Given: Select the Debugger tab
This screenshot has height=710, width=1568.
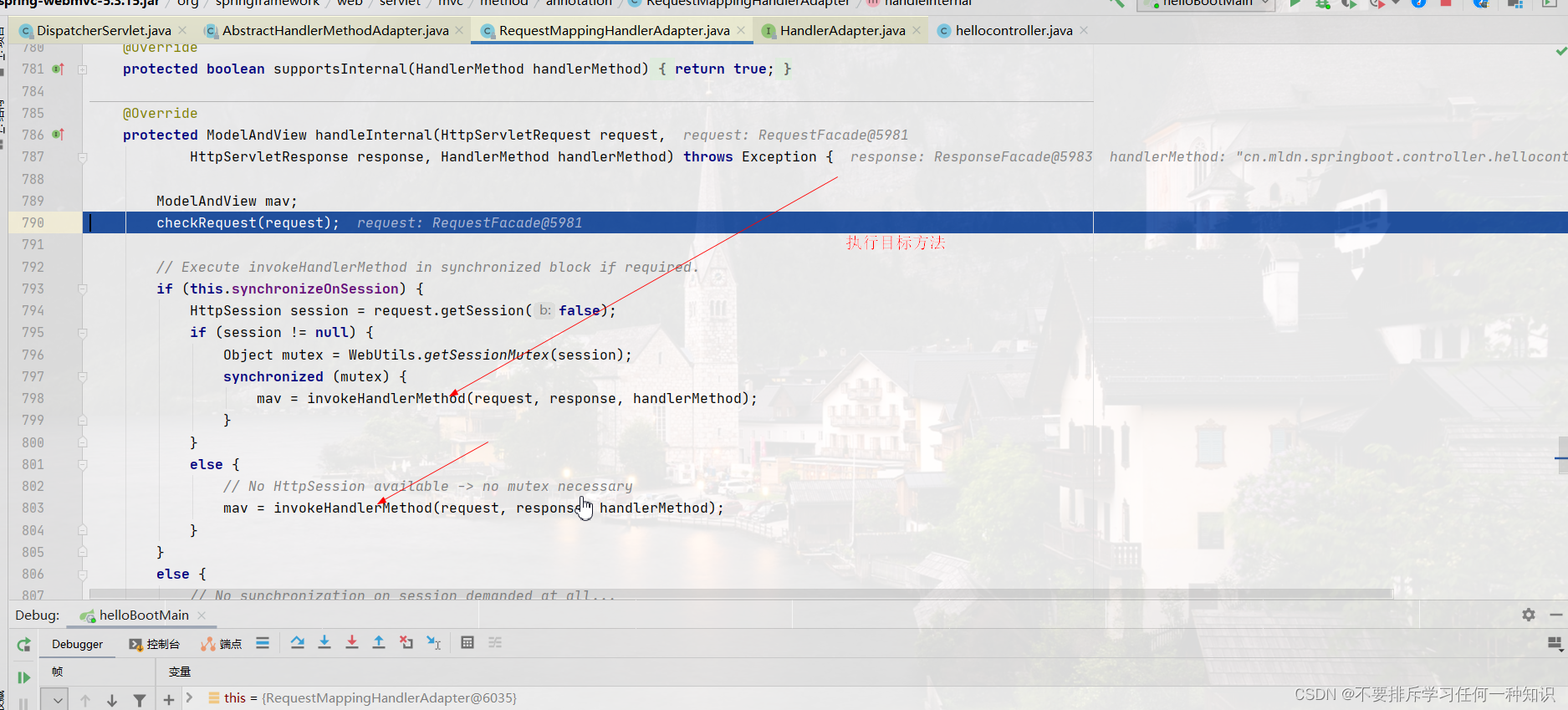Looking at the screenshot, I should click(x=78, y=644).
